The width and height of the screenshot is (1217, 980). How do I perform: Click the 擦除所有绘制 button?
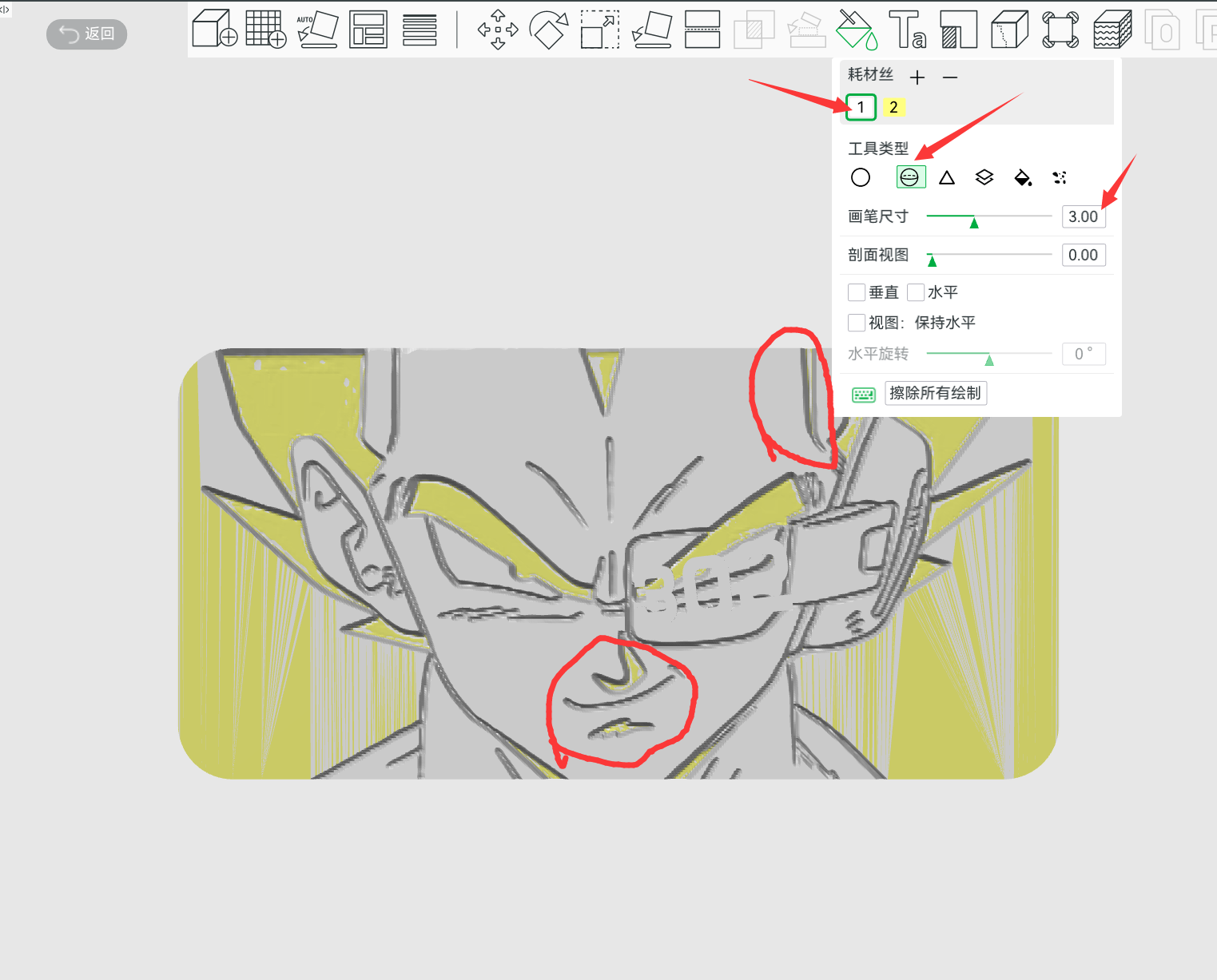coord(936,393)
